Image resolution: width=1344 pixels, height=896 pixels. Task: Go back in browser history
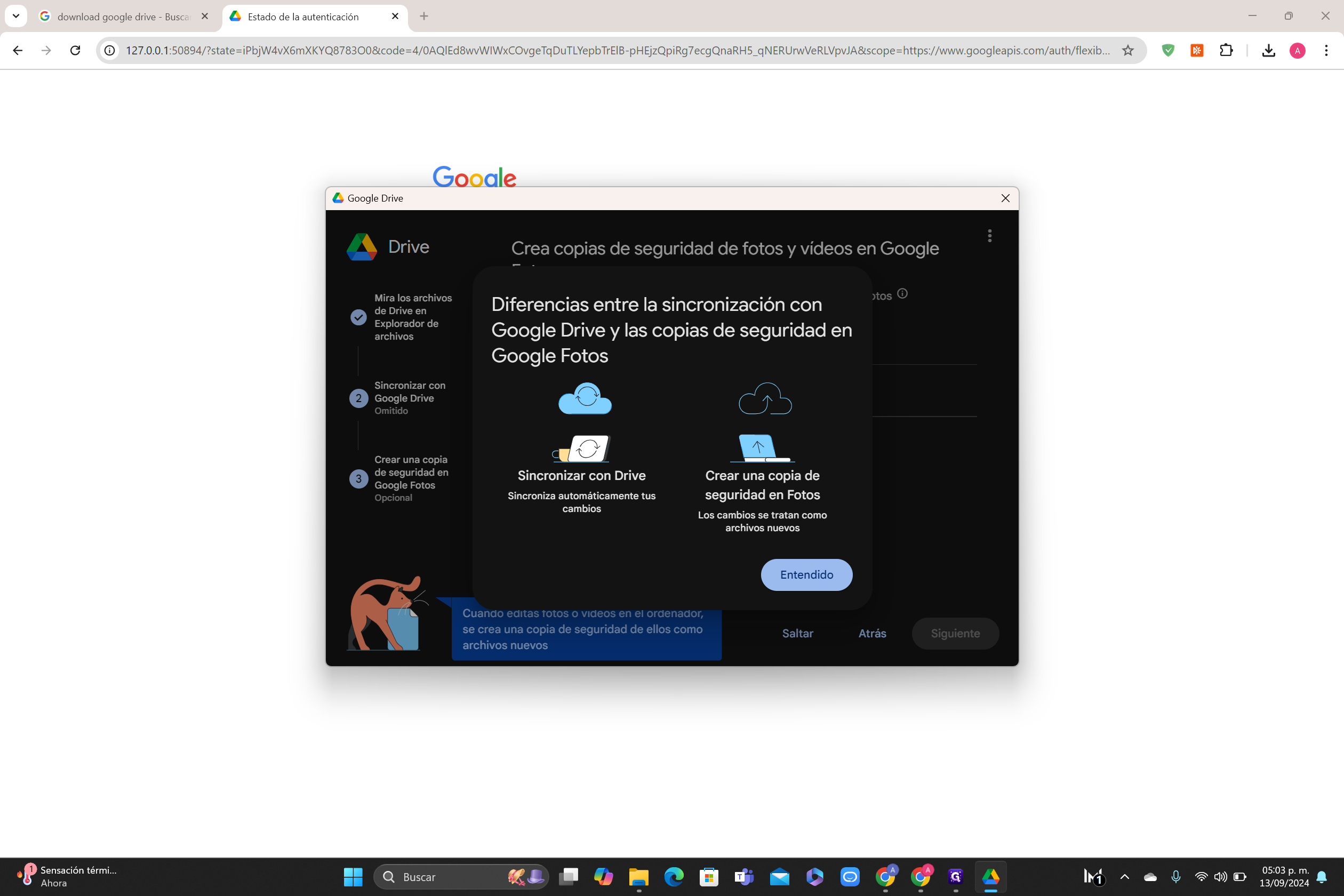[x=18, y=50]
